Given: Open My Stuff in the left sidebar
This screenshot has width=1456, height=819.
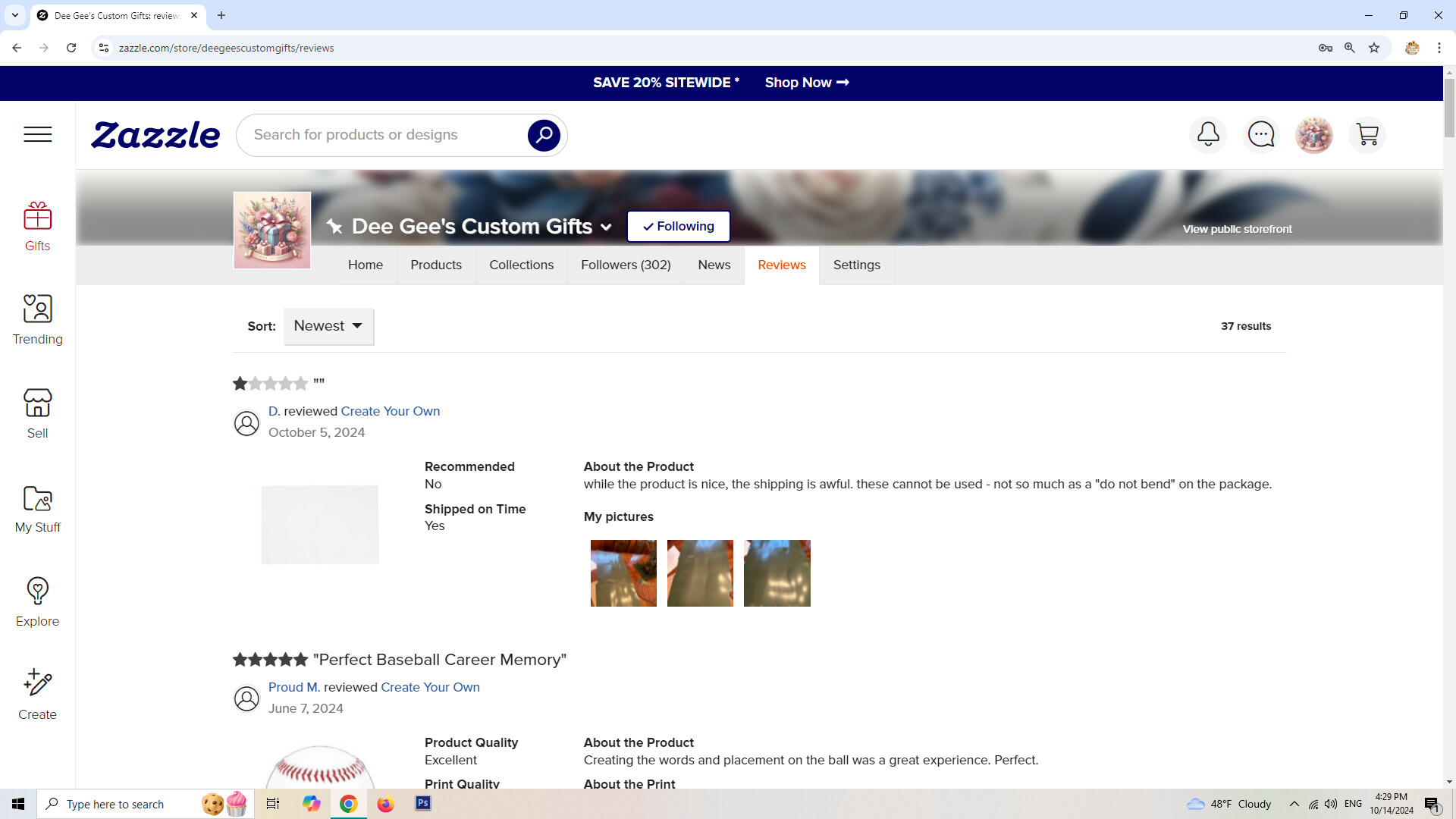Looking at the screenshot, I should click(x=37, y=508).
